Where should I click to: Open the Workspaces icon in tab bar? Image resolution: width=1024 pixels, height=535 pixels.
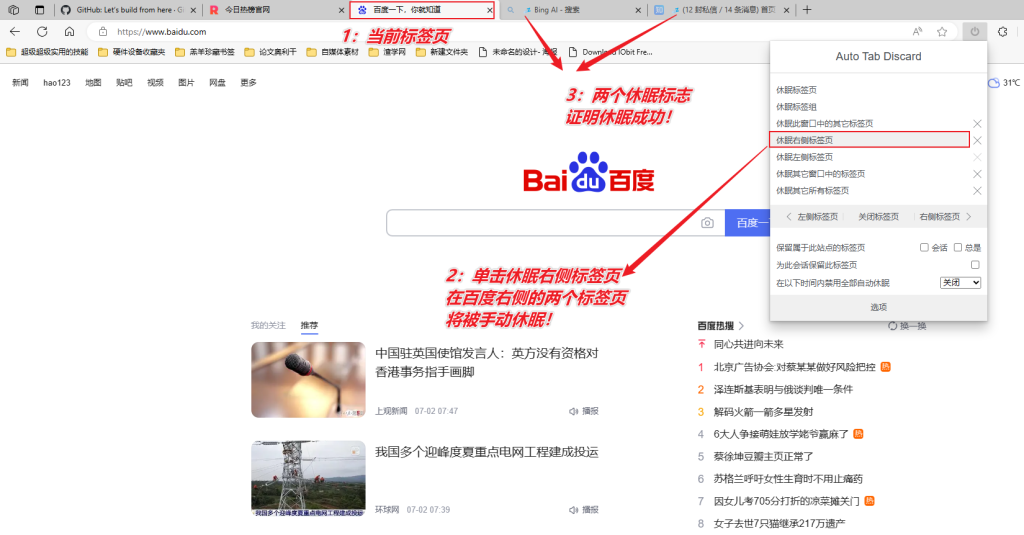(x=14, y=10)
